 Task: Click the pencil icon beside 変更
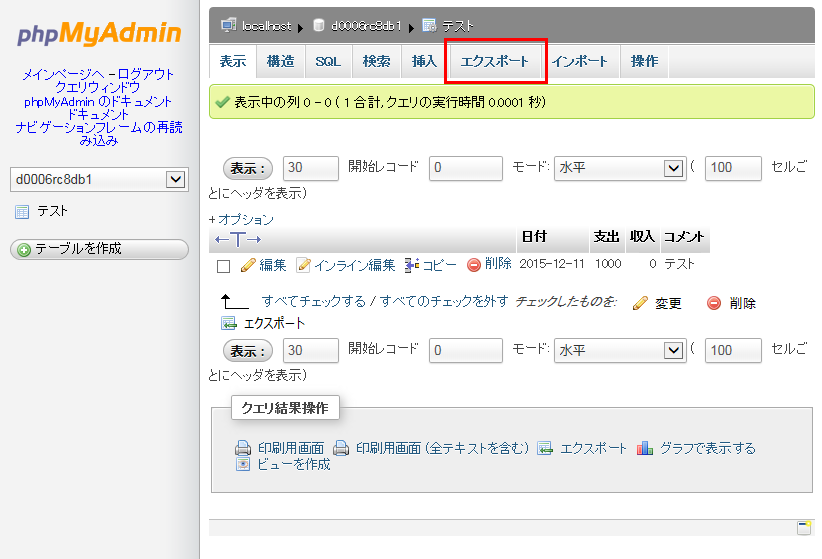coord(640,303)
